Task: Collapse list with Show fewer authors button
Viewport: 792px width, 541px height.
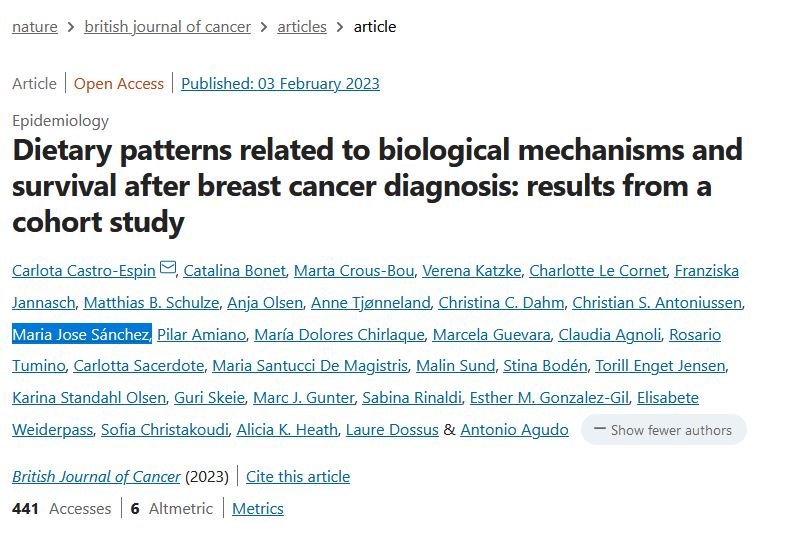Action: tap(663, 430)
